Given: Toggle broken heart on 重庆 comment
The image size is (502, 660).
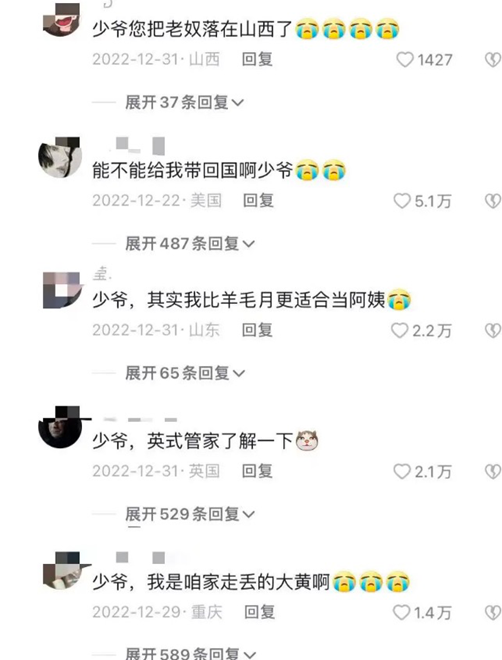Looking at the screenshot, I should pyautogui.click(x=493, y=613).
